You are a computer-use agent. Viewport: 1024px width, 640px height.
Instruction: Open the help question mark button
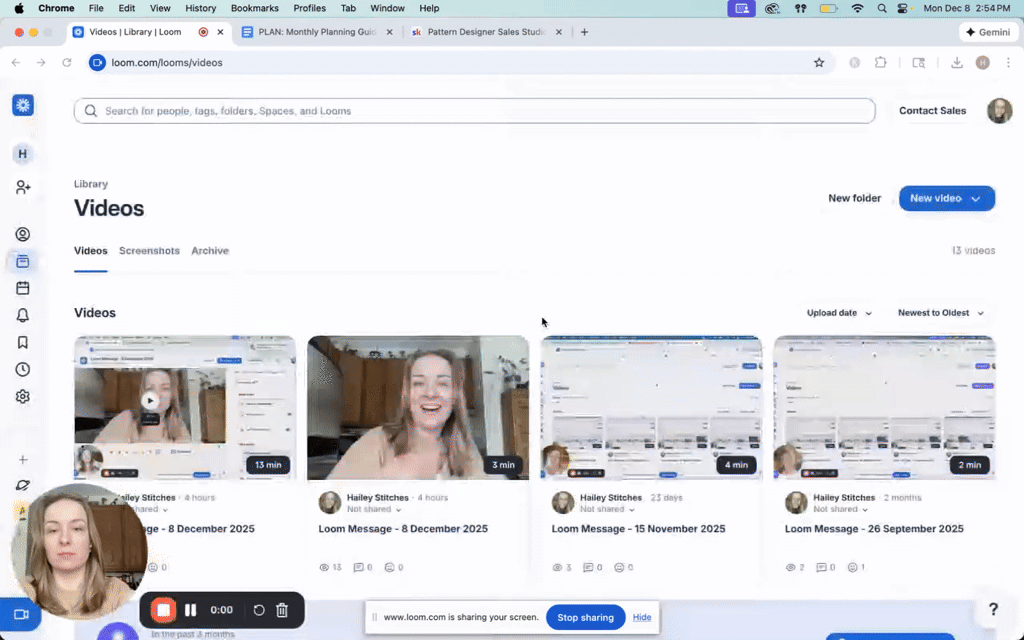point(993,609)
